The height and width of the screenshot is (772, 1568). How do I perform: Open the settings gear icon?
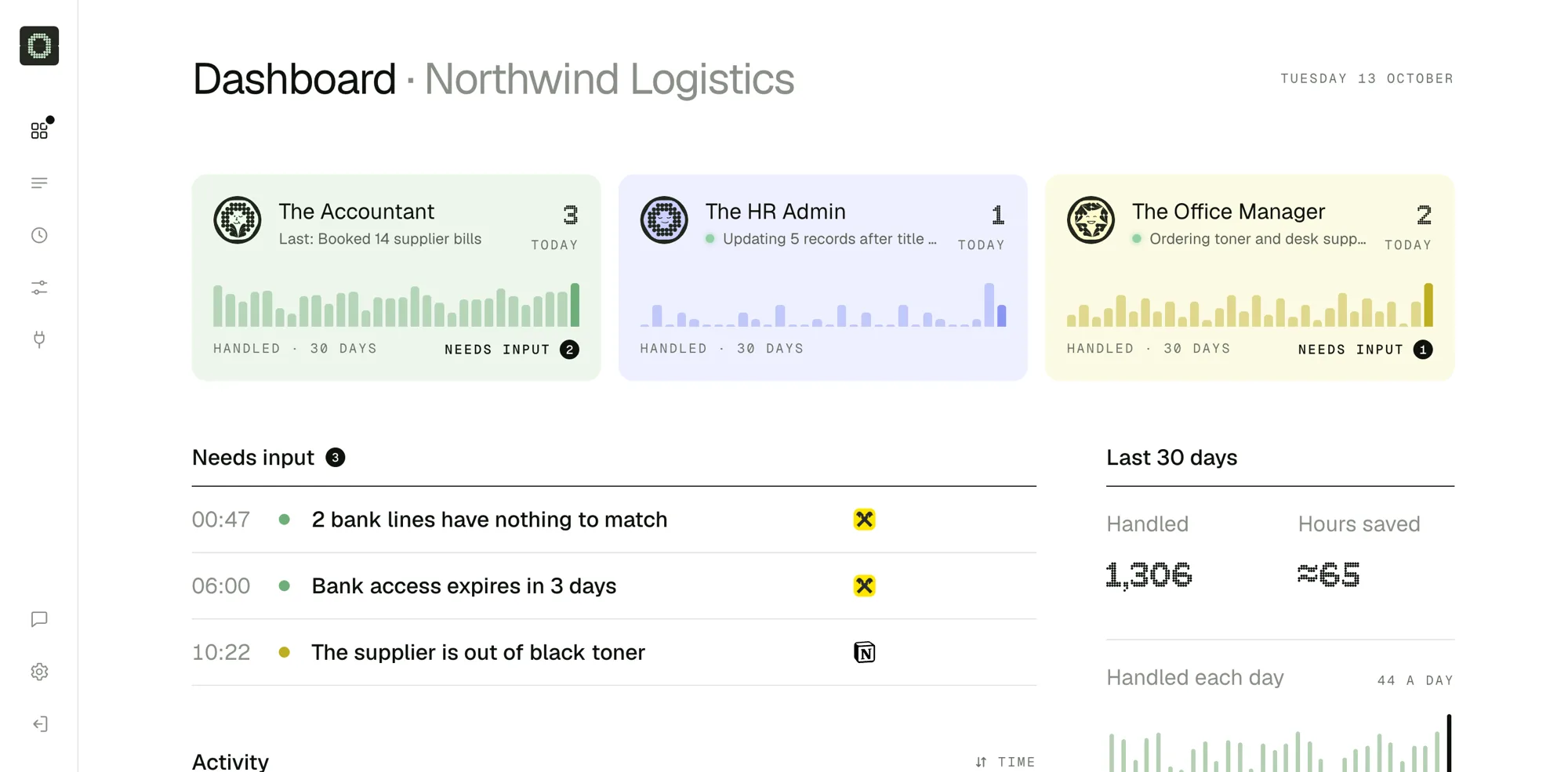click(x=39, y=672)
